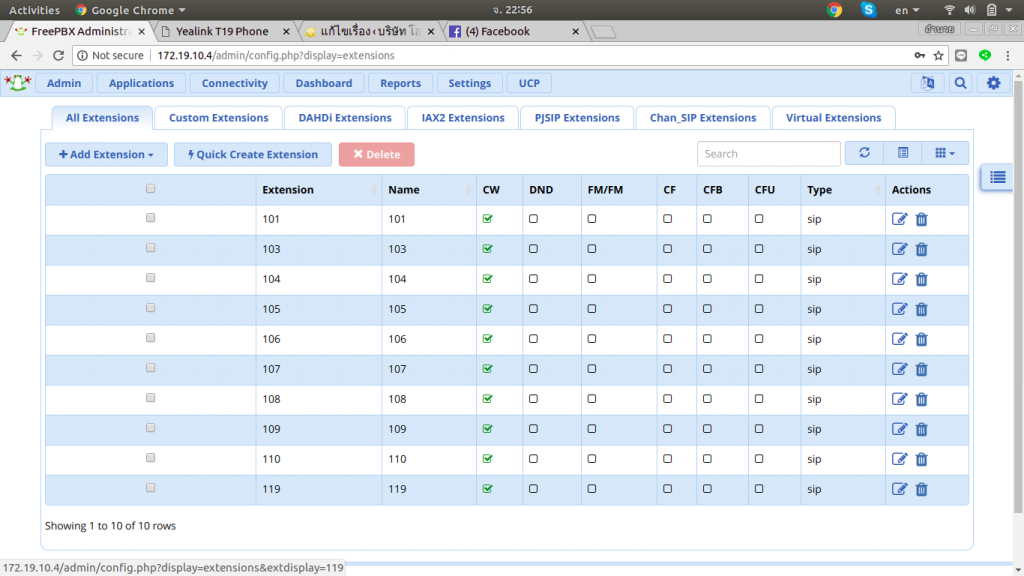The image size is (1024, 576).
Task: Switch to IAX2 Extensions tab
Action: click(463, 118)
